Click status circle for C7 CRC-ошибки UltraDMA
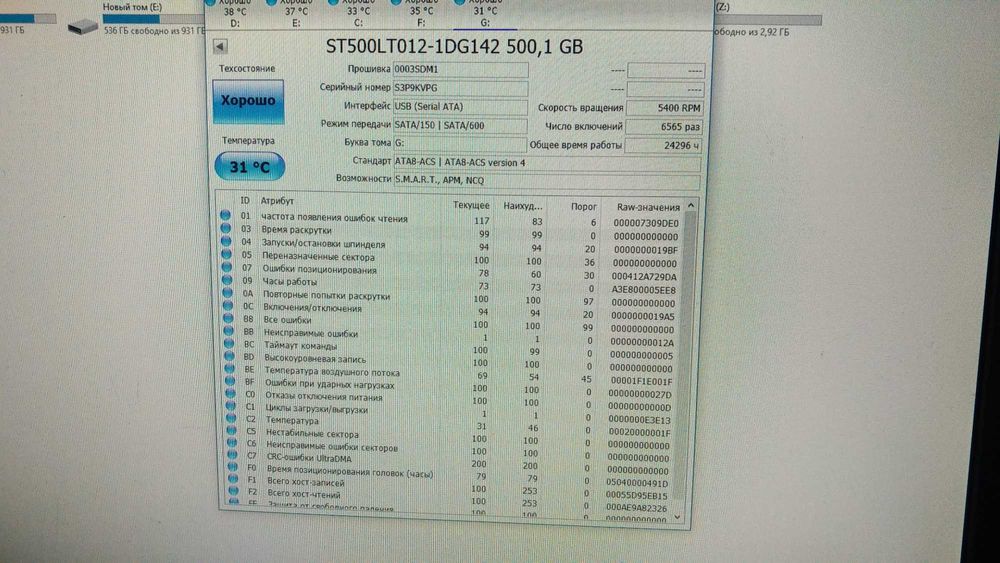1000x563 pixels. click(232, 455)
